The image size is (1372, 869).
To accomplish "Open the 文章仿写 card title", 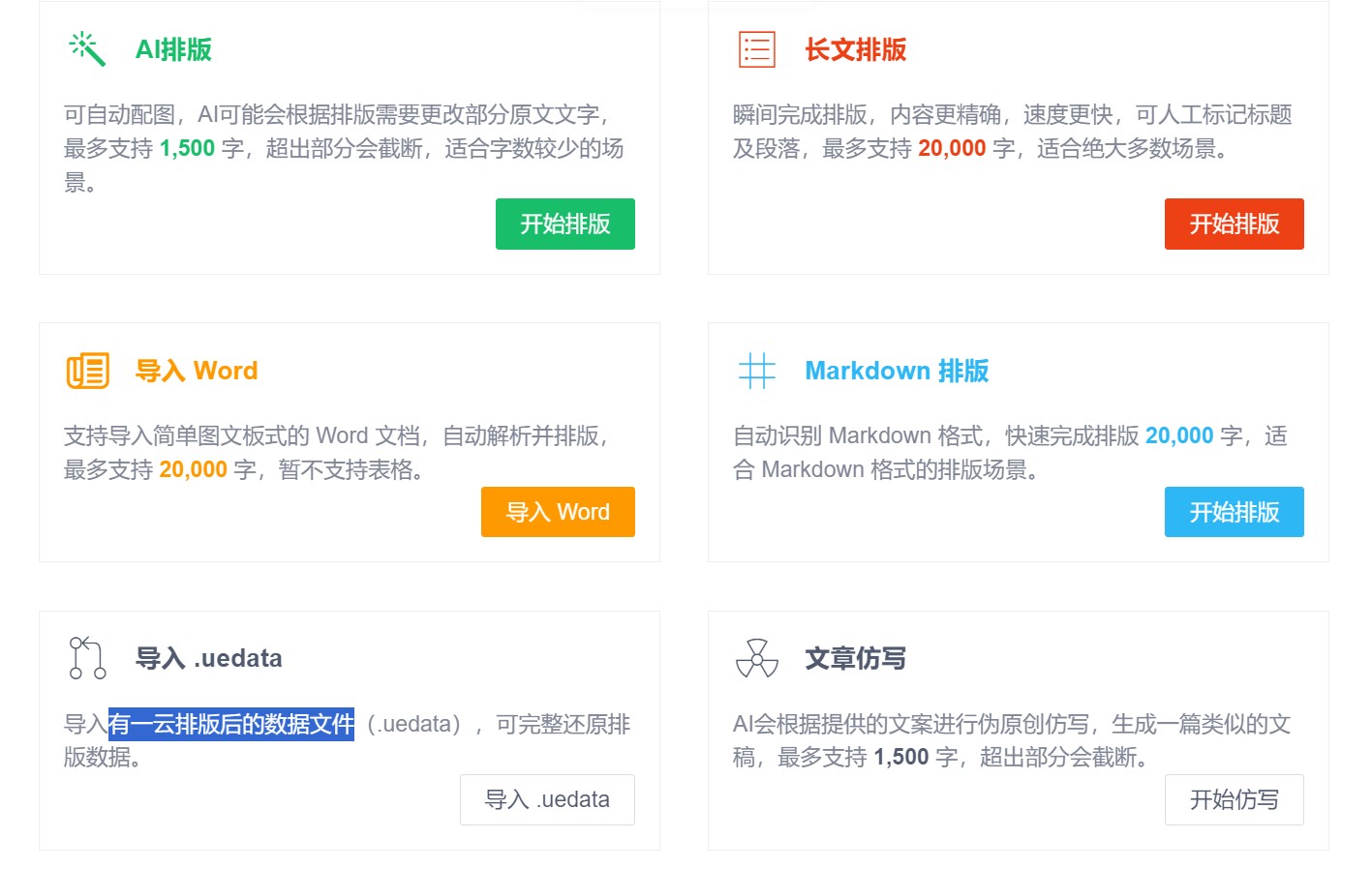I will [855, 658].
